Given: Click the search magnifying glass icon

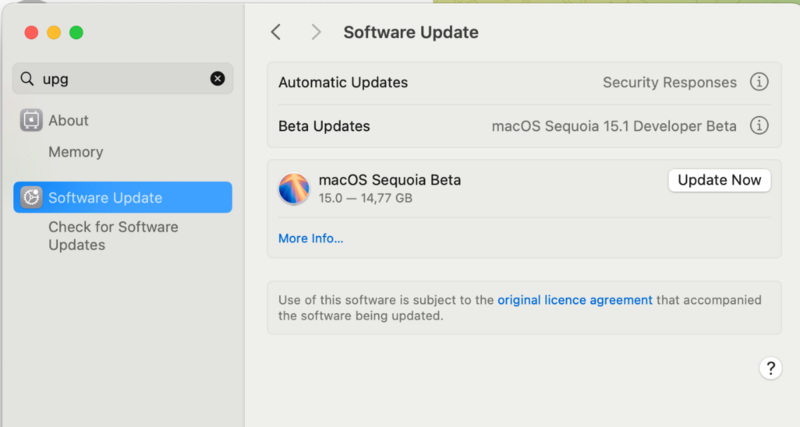Looking at the screenshot, I should (27, 79).
